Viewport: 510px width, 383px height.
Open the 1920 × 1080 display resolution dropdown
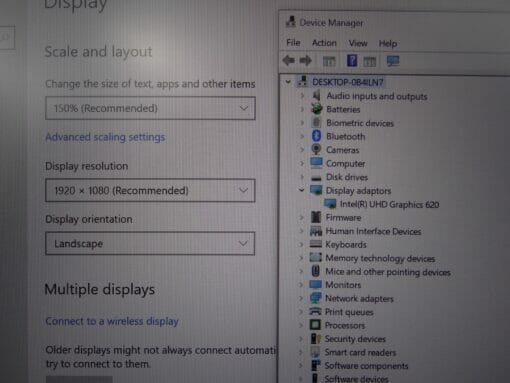pos(150,190)
